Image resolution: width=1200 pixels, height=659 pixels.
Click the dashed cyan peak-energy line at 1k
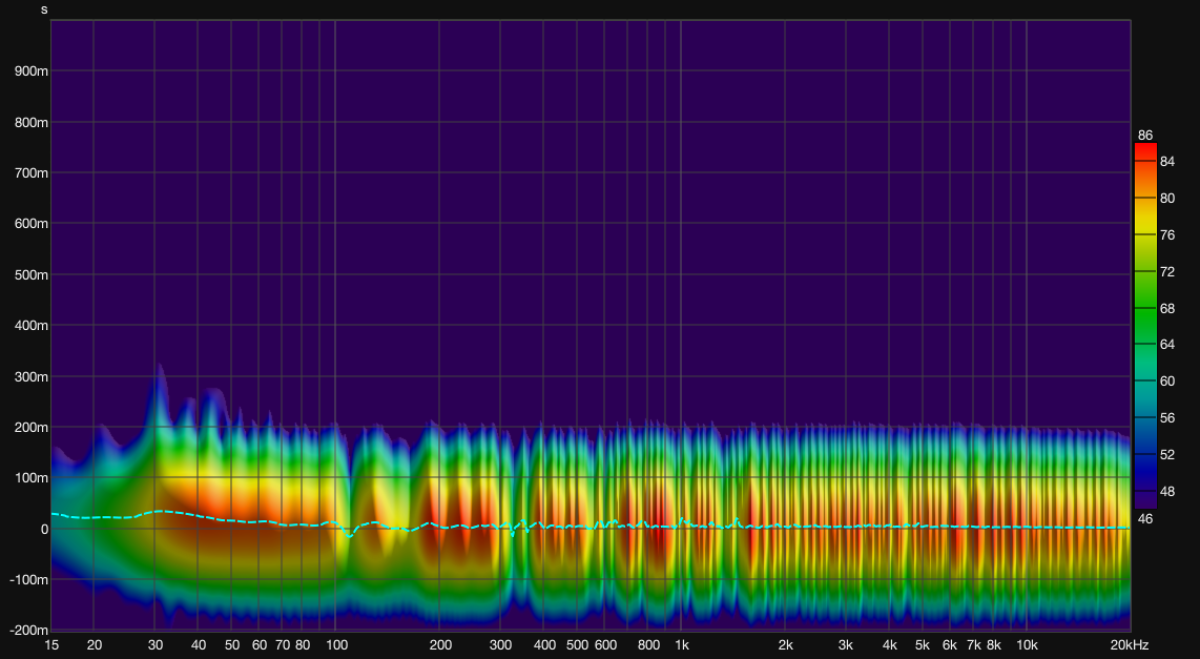click(x=681, y=521)
